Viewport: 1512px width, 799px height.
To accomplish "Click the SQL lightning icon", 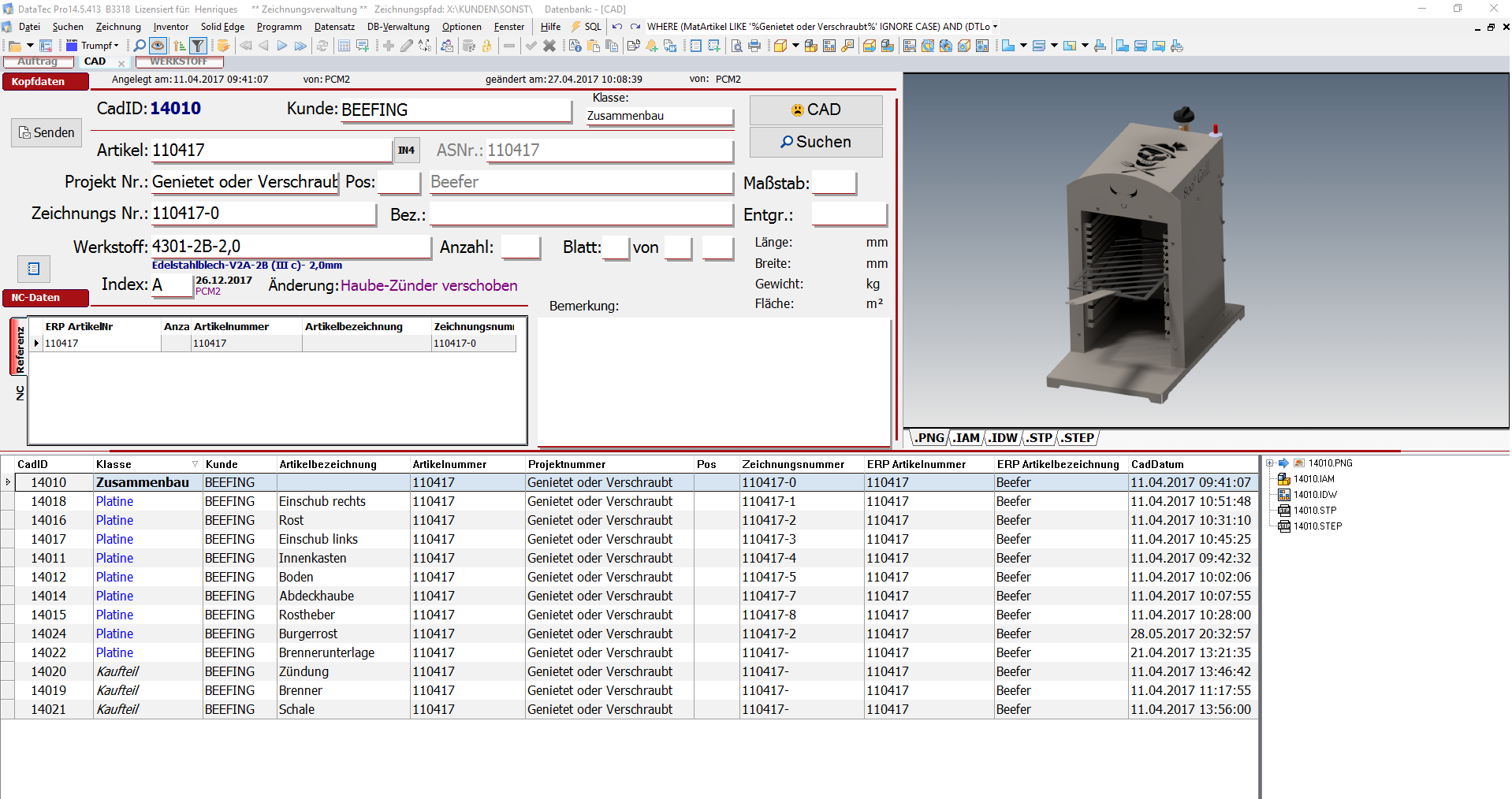I will pyautogui.click(x=576, y=27).
